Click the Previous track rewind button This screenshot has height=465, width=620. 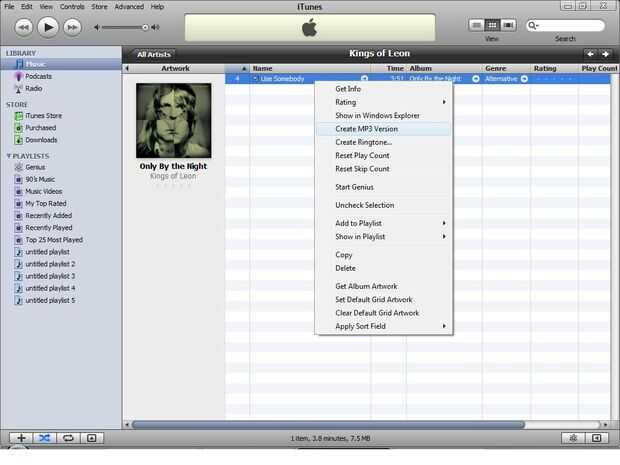[23, 27]
